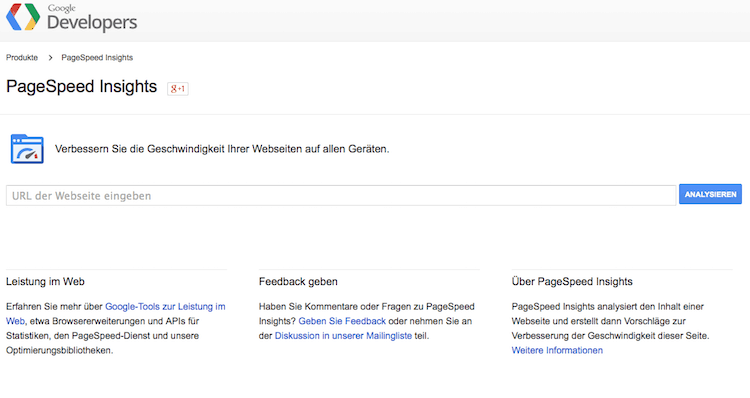This screenshot has height=398, width=750.
Task: Focus the URL der Webseite eingeben field
Action: (341, 196)
